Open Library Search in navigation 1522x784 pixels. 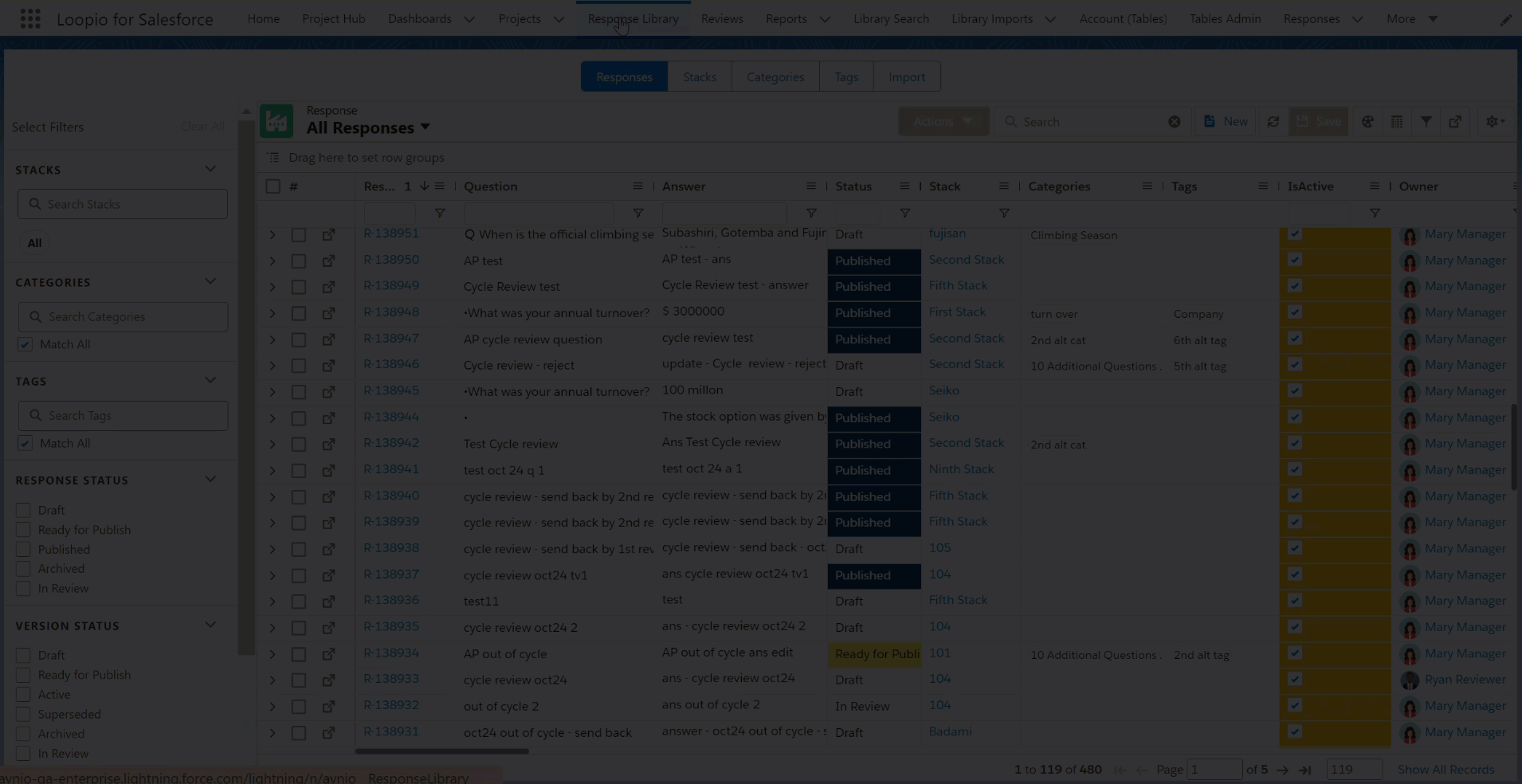891,18
